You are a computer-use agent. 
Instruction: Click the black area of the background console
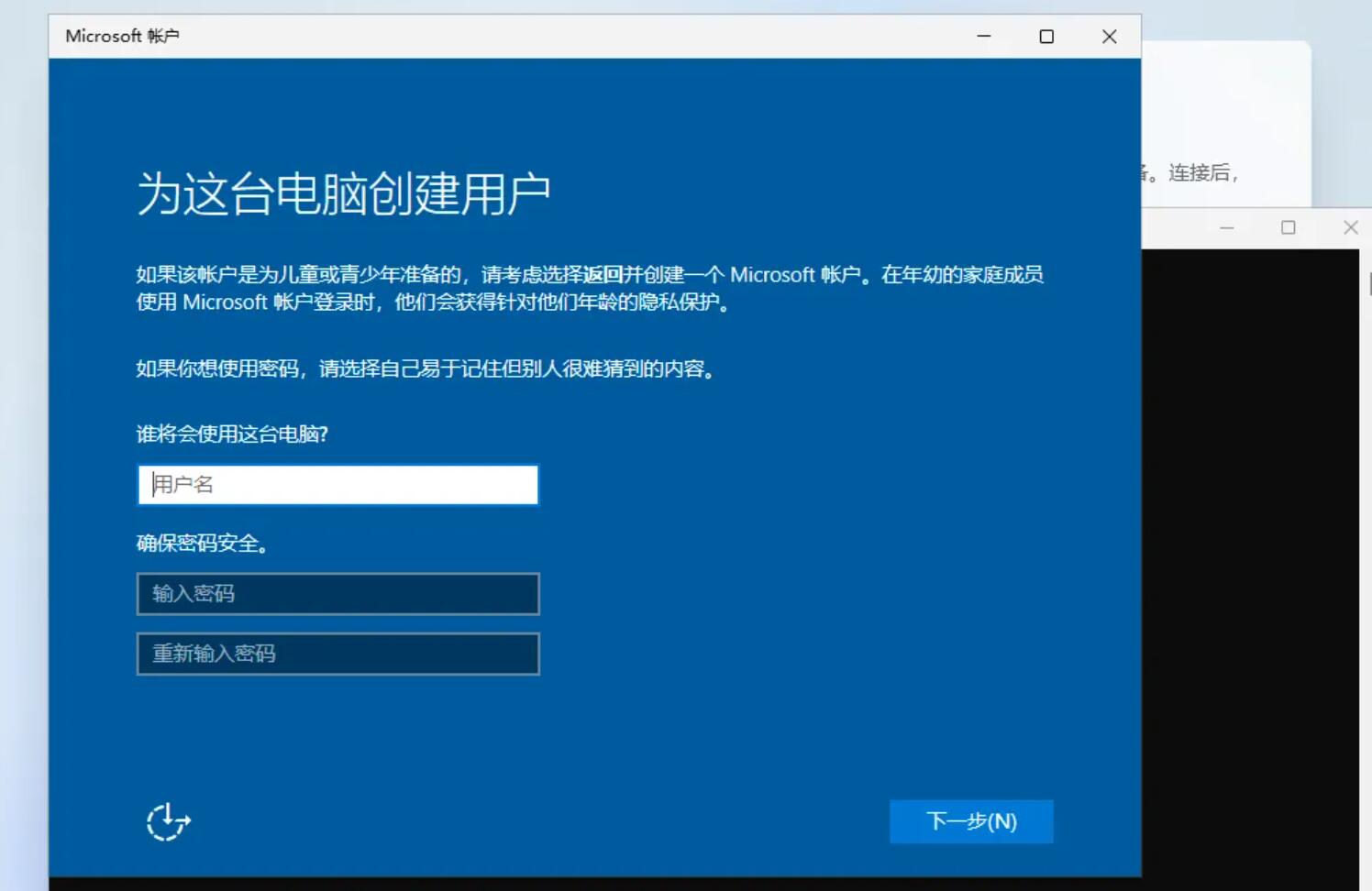pos(1247,550)
